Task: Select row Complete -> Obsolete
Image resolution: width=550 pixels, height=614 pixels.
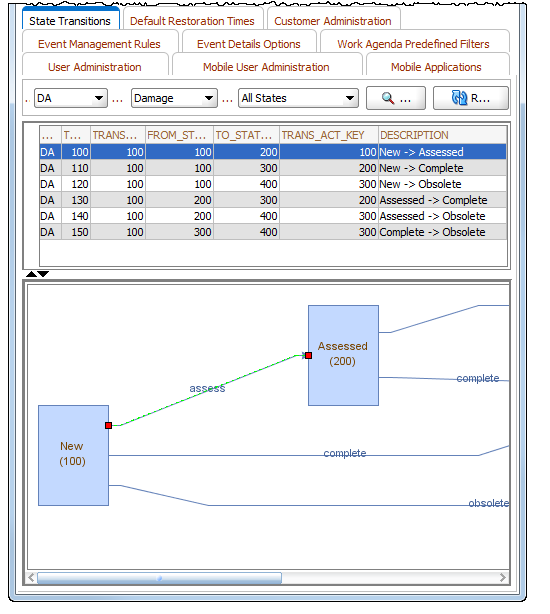Action: 273,232
